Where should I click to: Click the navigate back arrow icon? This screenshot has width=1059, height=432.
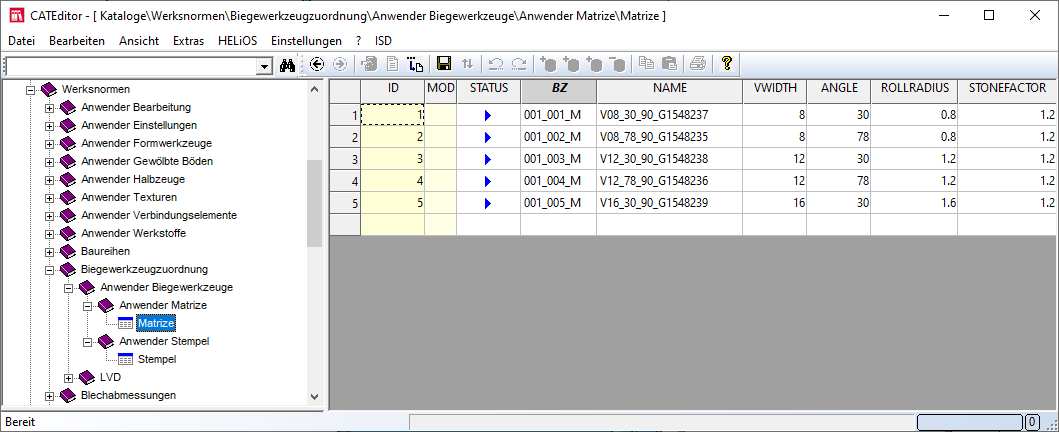pyautogui.click(x=317, y=64)
